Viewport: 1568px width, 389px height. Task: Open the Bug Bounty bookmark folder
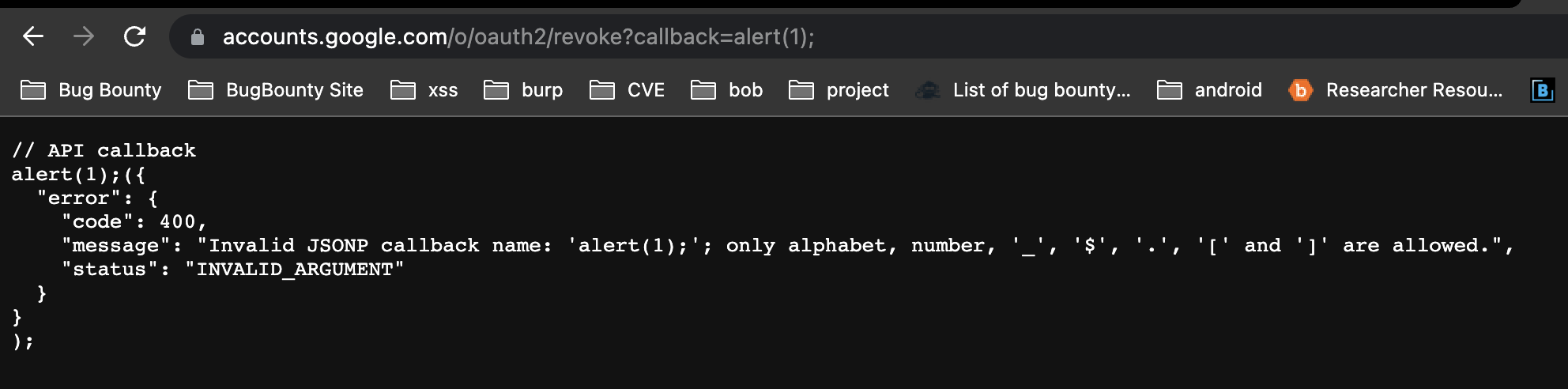[90, 90]
